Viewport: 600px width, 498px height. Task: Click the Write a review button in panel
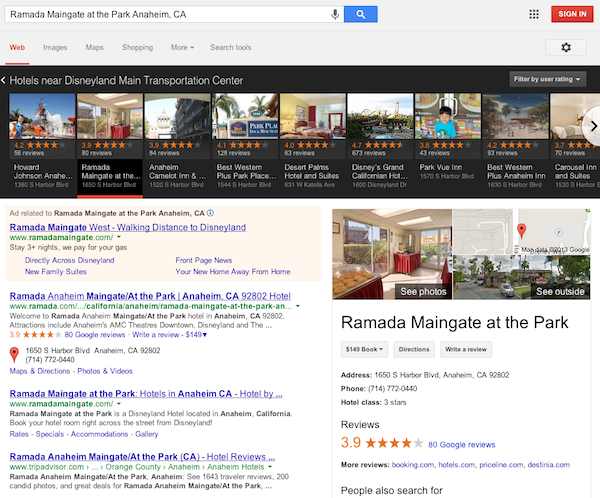[x=466, y=349]
